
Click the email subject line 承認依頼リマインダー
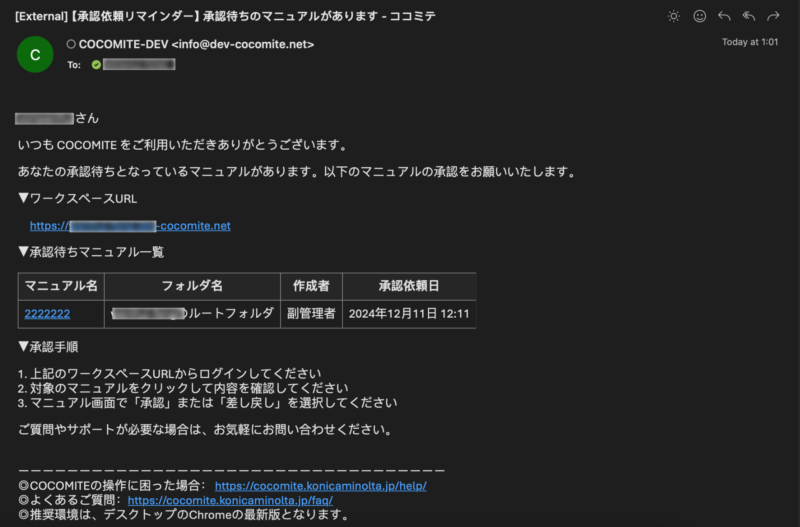(225, 16)
